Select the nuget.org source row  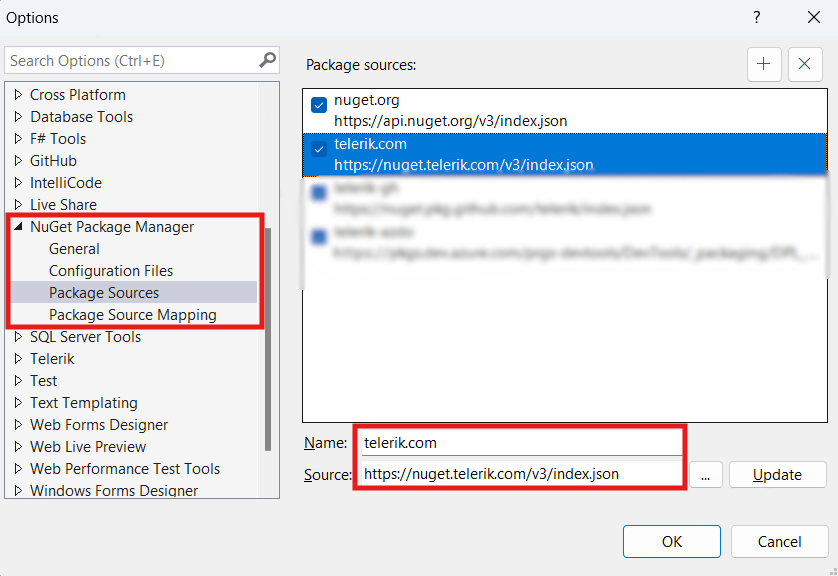[x=564, y=111]
